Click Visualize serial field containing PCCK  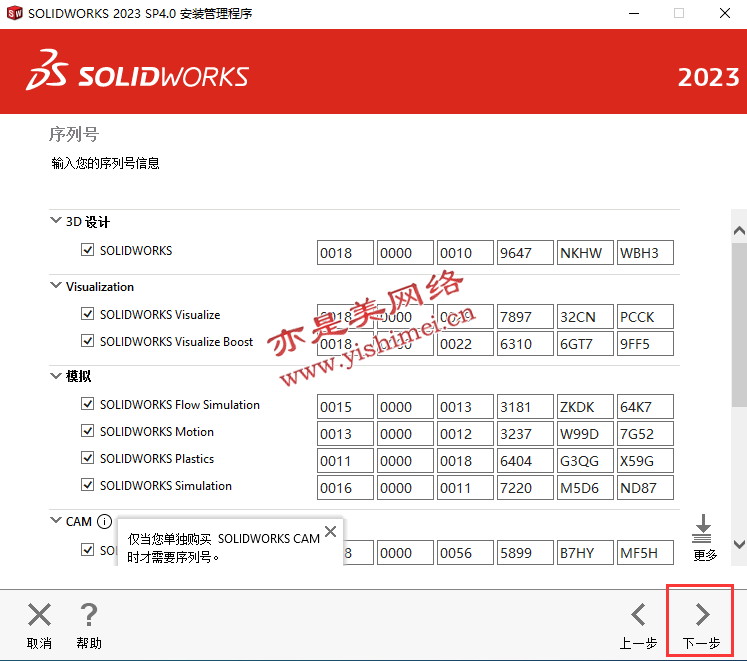coord(645,316)
